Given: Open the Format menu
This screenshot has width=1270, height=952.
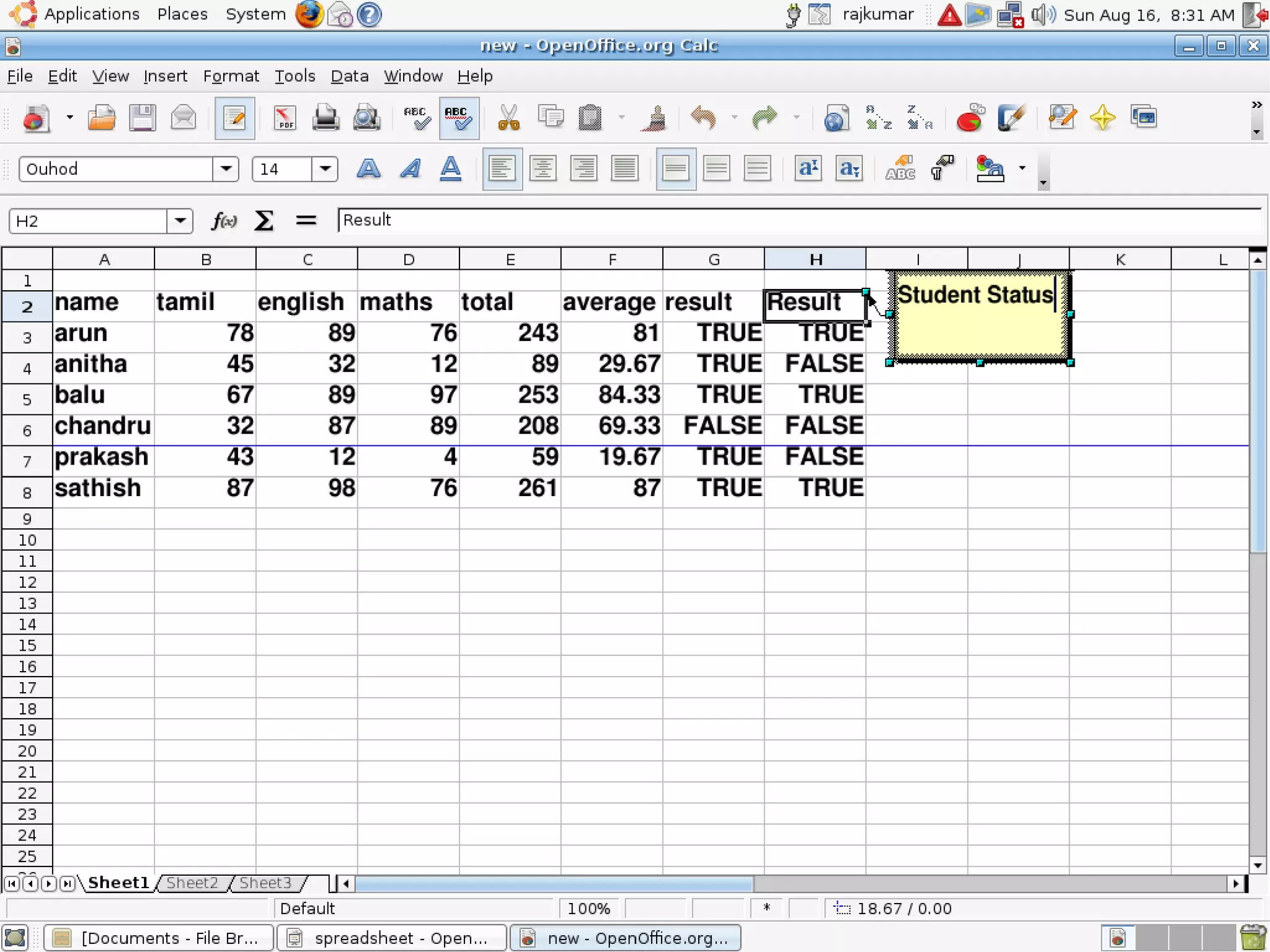Looking at the screenshot, I should pyautogui.click(x=231, y=76).
